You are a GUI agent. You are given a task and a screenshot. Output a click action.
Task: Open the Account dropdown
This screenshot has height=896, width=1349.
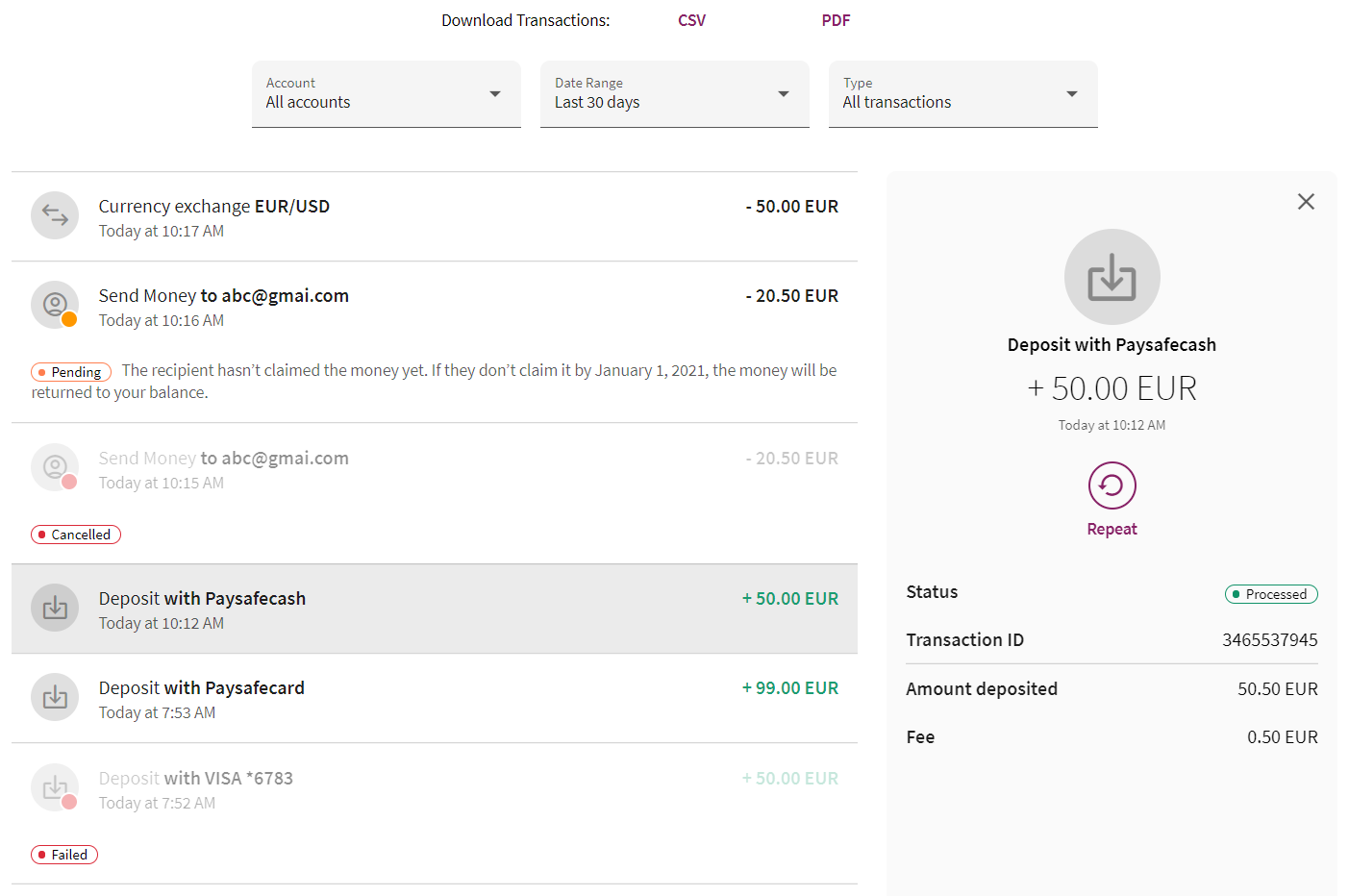[387, 94]
